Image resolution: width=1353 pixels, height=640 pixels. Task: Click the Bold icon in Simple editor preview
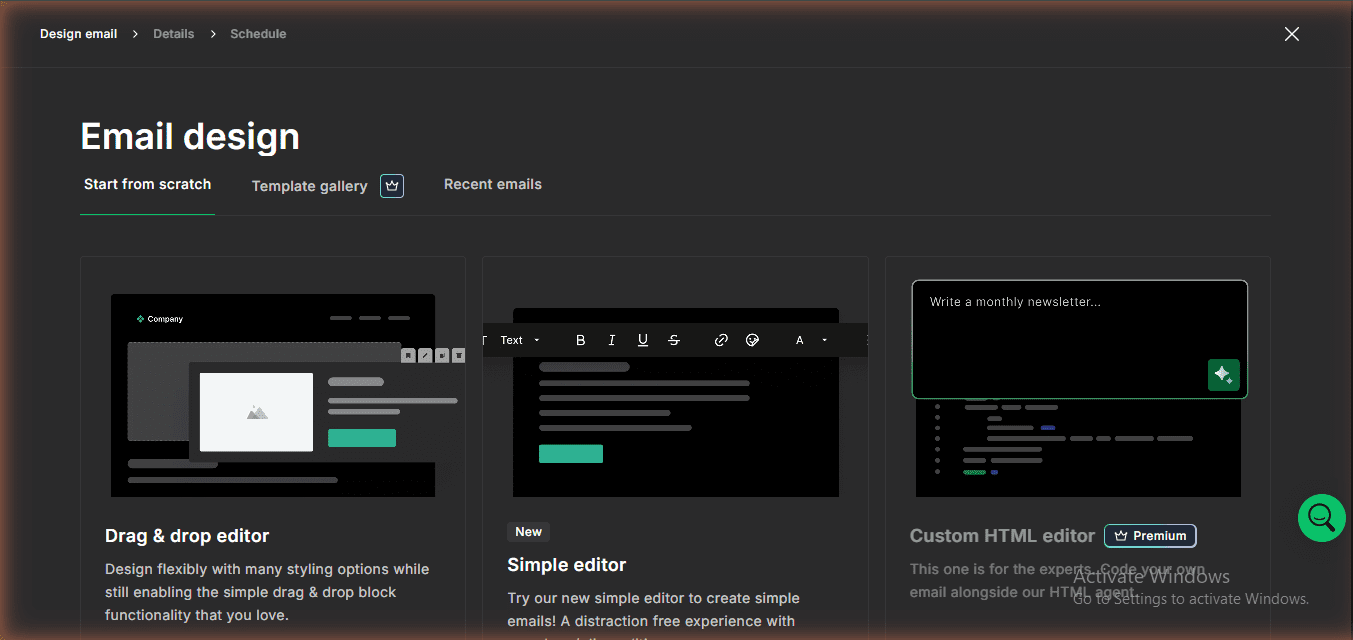[x=580, y=340]
